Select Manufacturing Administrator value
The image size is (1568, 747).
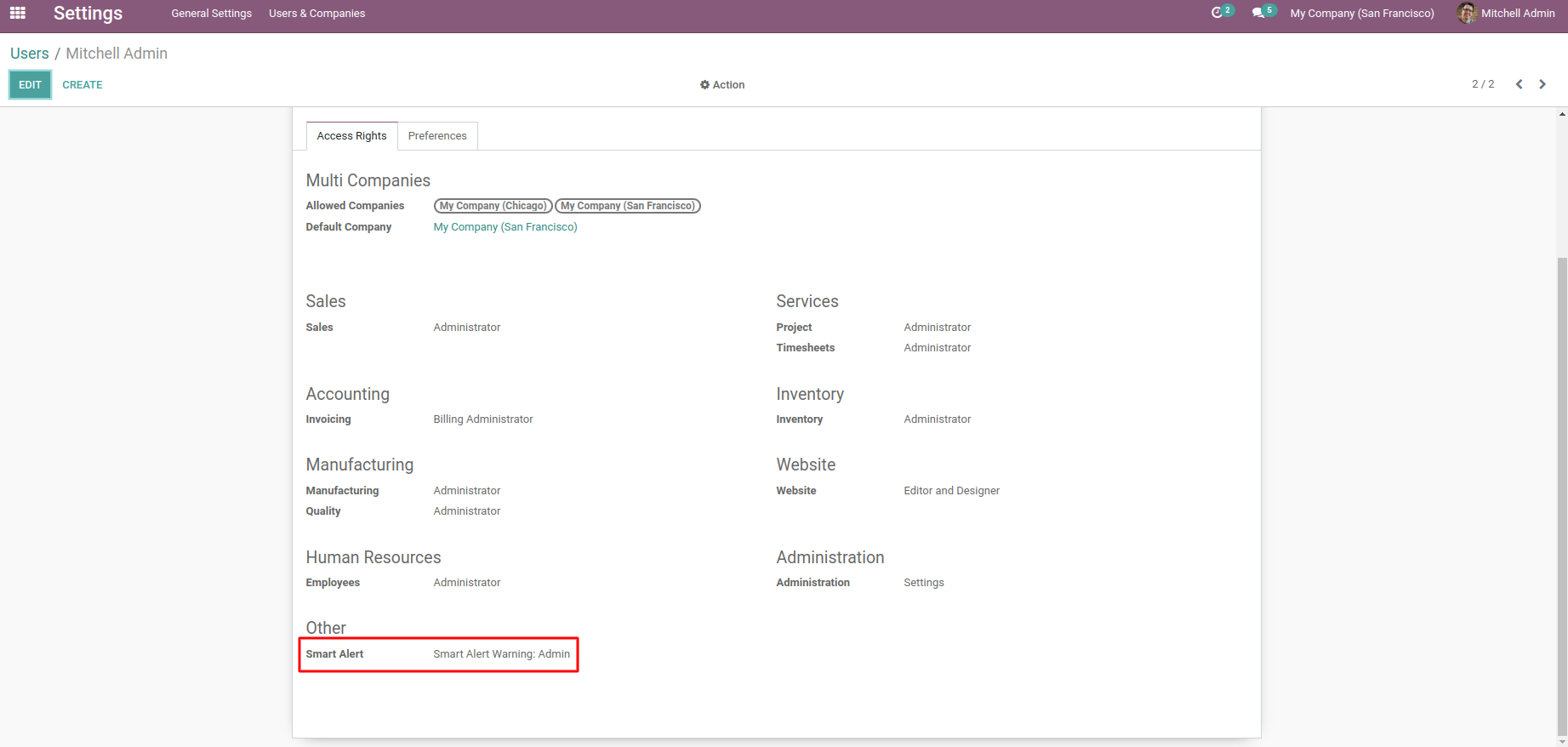coord(467,491)
